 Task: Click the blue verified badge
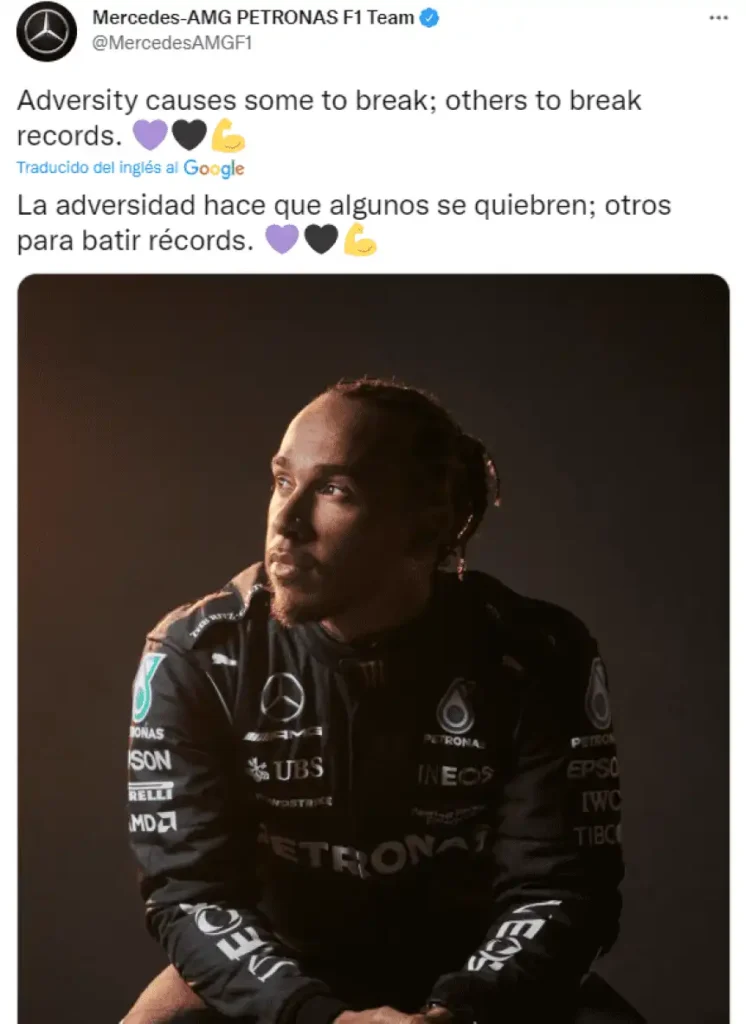click(429, 18)
